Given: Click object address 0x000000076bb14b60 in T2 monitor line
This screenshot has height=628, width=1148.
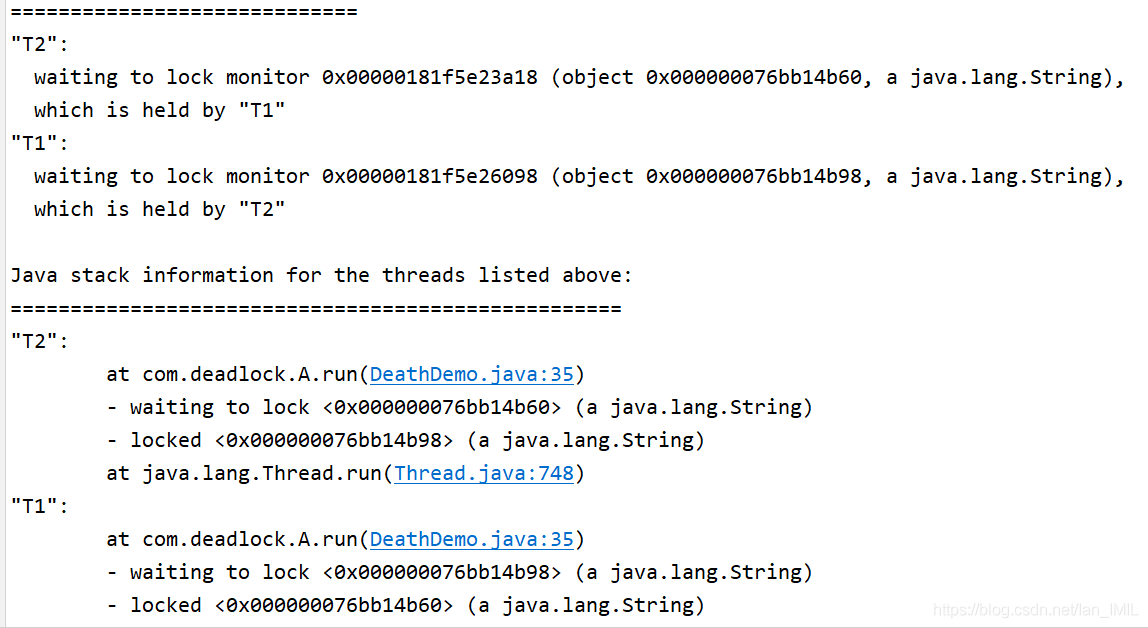Looking at the screenshot, I should pos(754,78).
